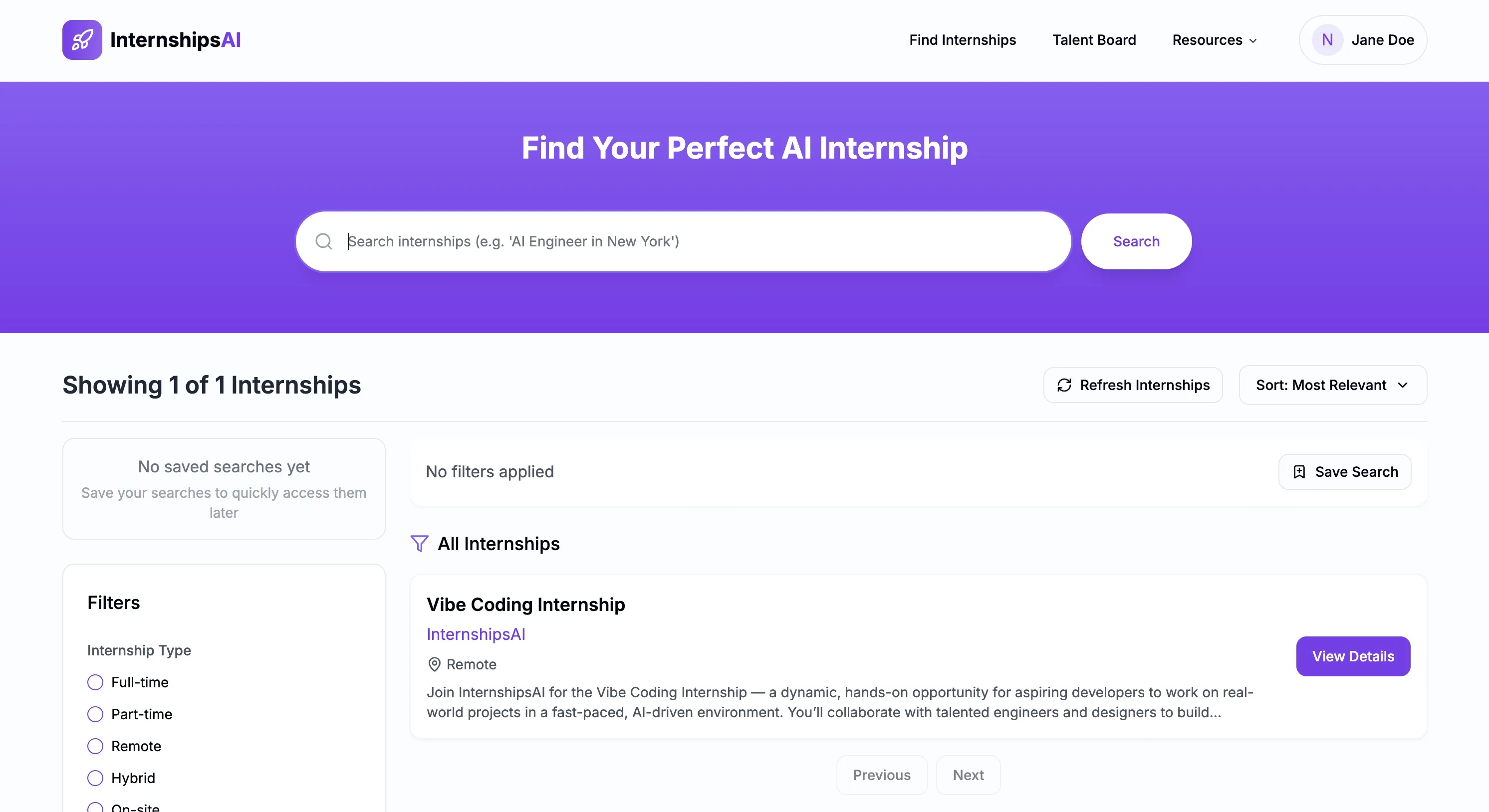The height and width of the screenshot is (812, 1489).
Task: Select the Part-time internship type
Action: 95,714
